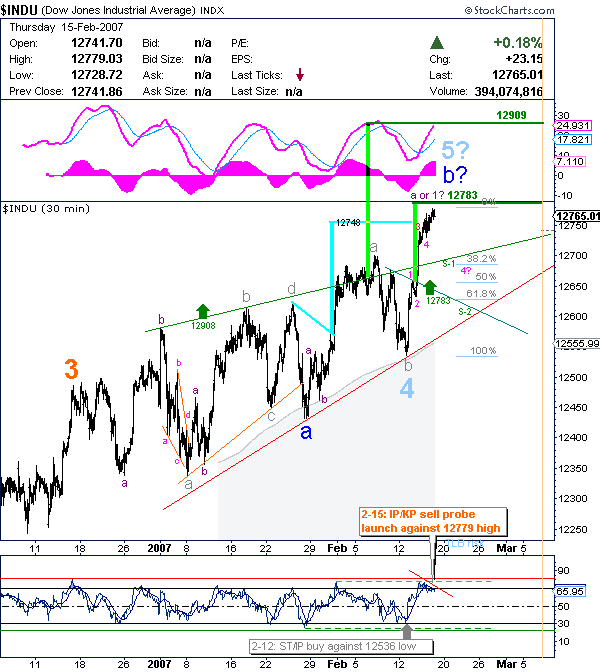
Task: Click the green up arrow above the lower 12783 label
Action: pos(431,286)
